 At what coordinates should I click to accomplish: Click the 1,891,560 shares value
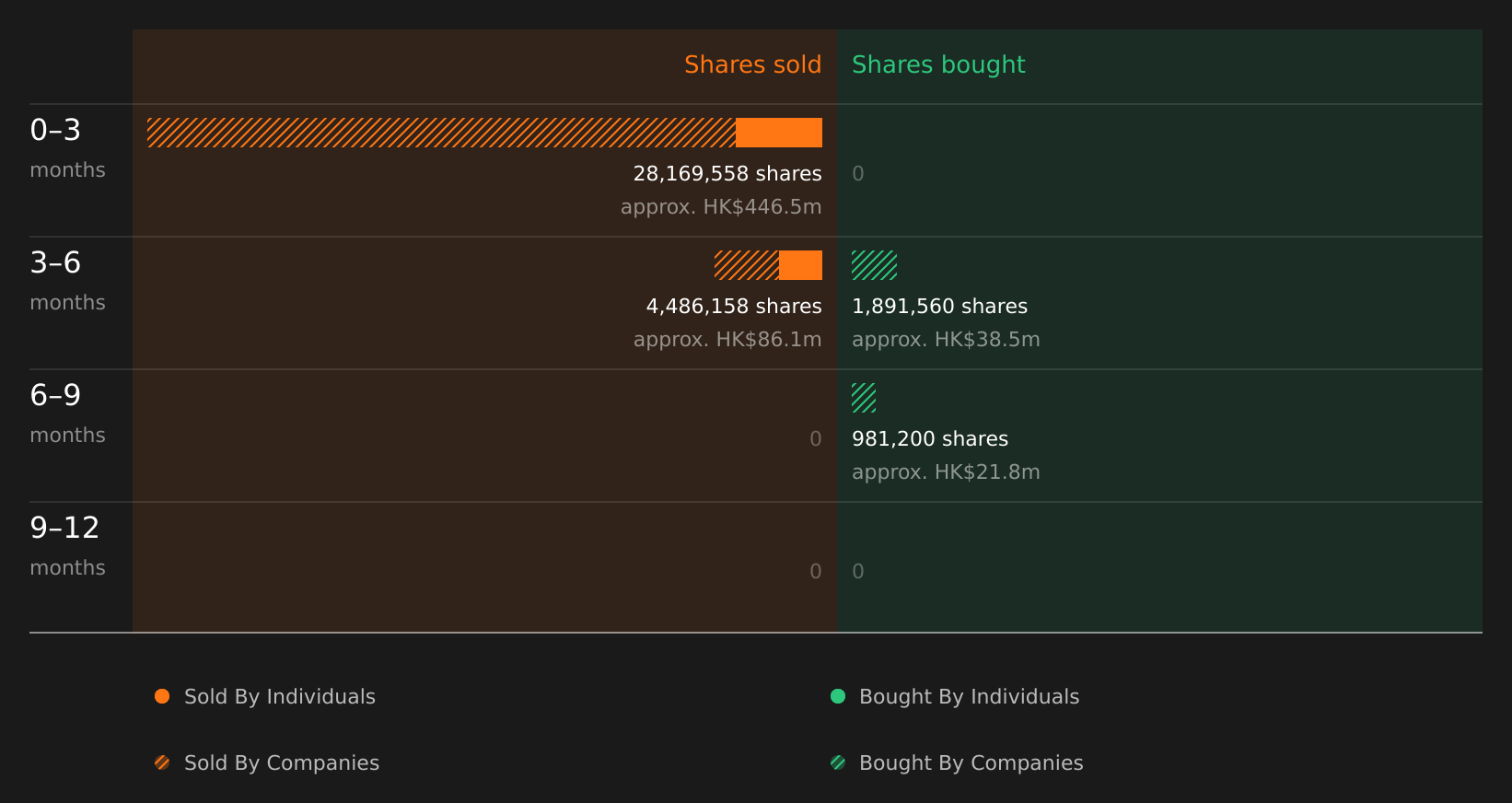939,306
